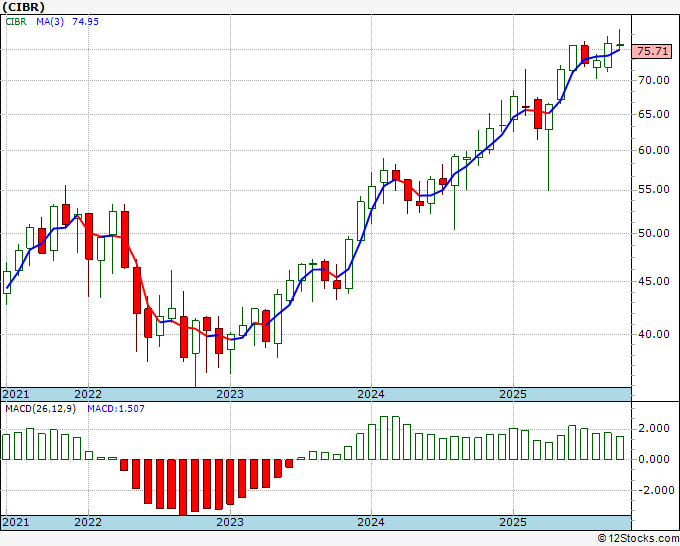
Task: Click 2022 on the price chart timeline
Action: click(x=88, y=394)
